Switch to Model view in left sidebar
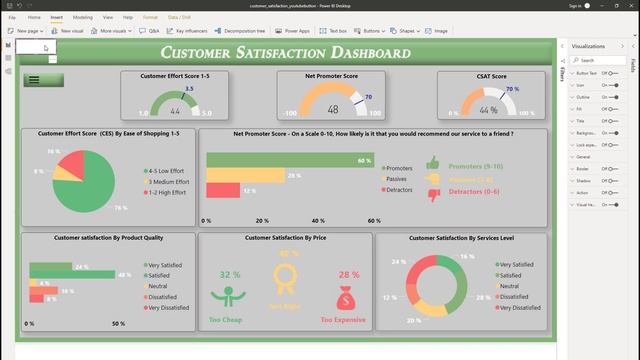The image size is (640, 360). point(8,71)
